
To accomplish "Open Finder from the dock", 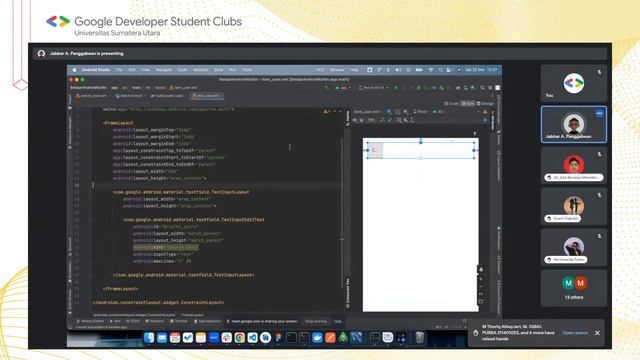I will click(149, 338).
